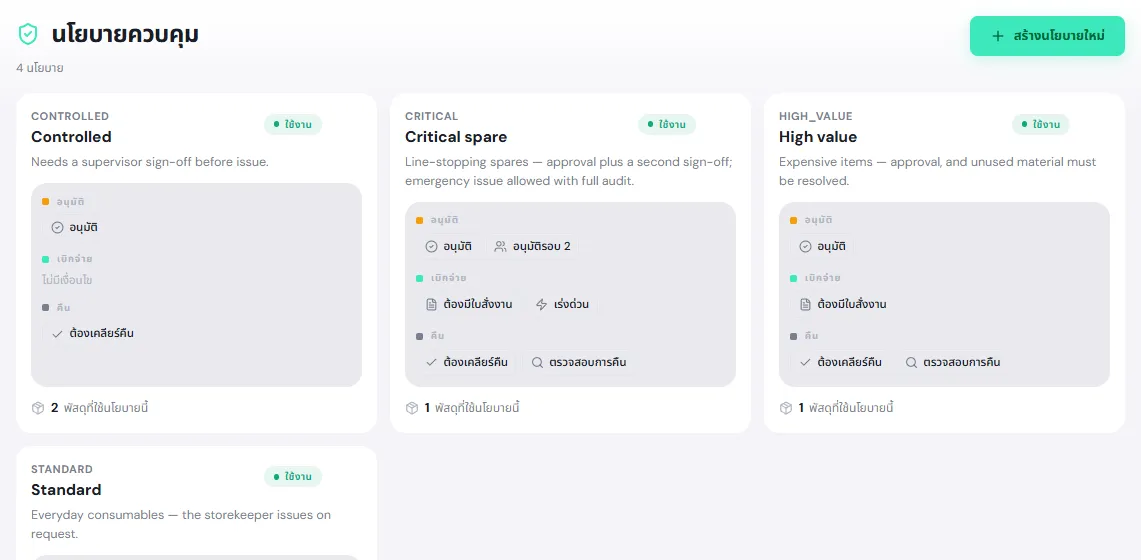Screen dimensions: 1141x560
Task: Click the ใช้งาน status badge on Critical spare card
Action: [667, 124]
